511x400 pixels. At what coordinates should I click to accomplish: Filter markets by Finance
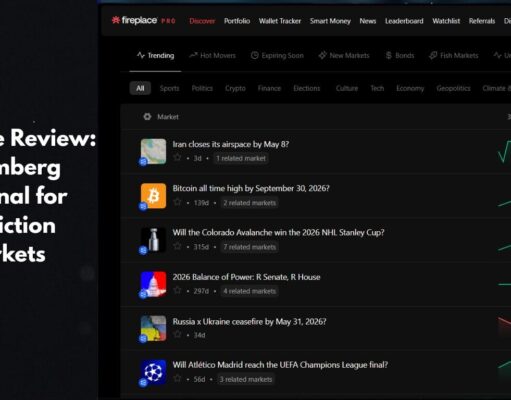click(269, 88)
